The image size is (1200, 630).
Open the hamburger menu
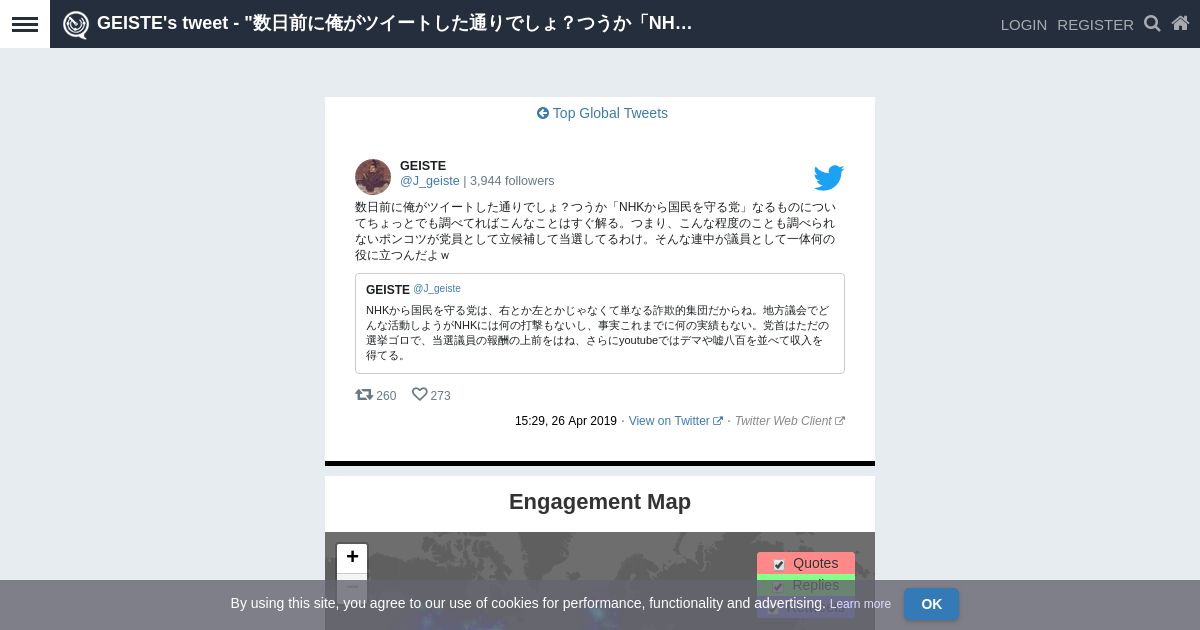coord(25,24)
